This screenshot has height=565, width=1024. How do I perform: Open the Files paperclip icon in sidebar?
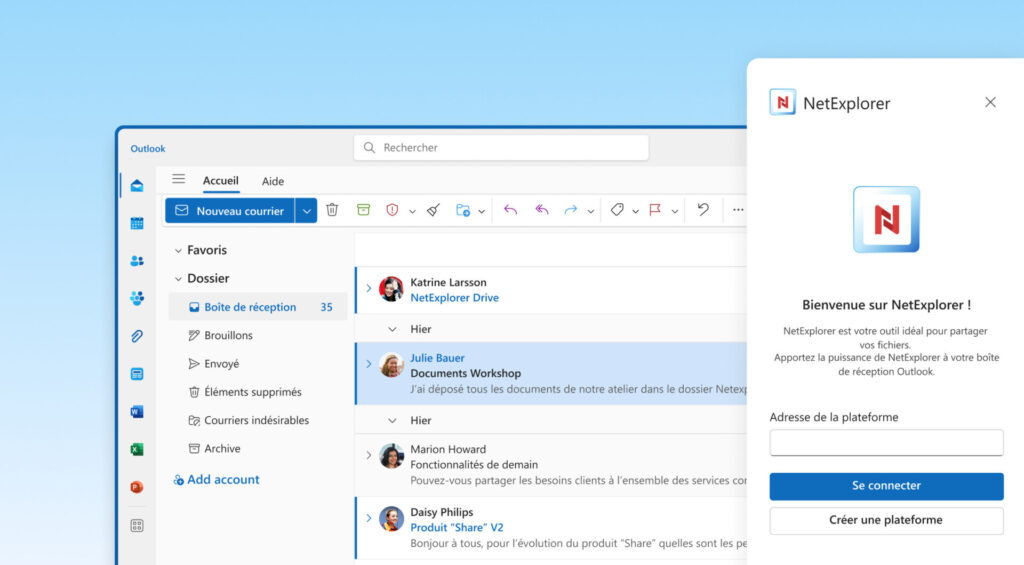pyautogui.click(x=136, y=336)
